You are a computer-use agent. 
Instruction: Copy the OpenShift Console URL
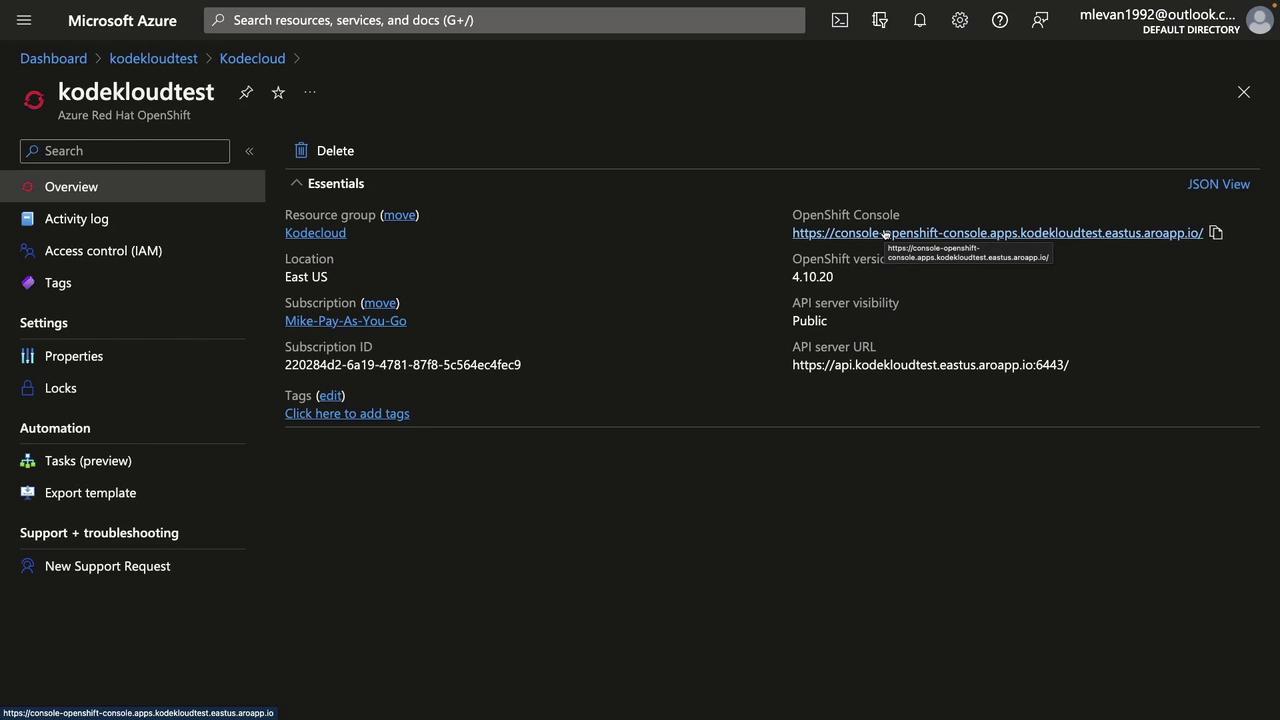click(1216, 233)
